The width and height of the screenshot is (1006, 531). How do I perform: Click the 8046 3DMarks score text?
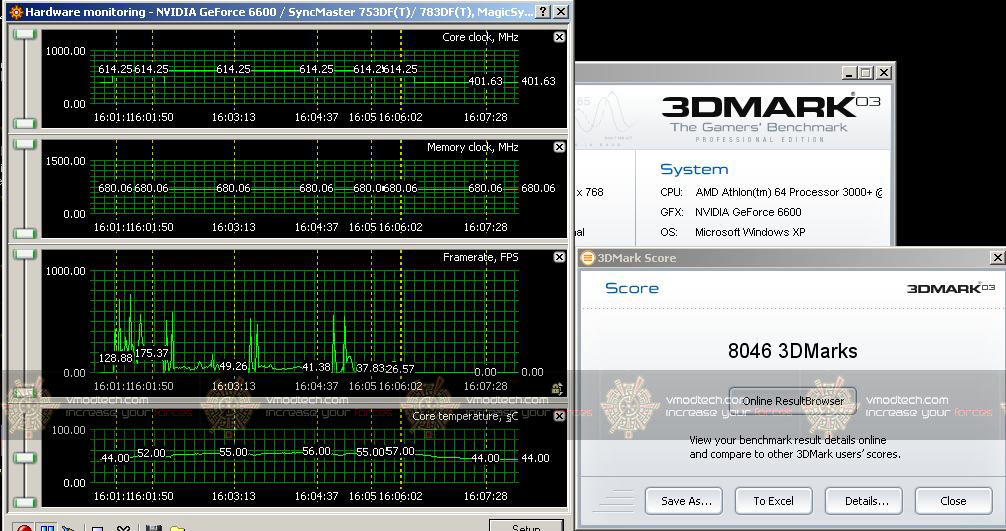[792, 351]
